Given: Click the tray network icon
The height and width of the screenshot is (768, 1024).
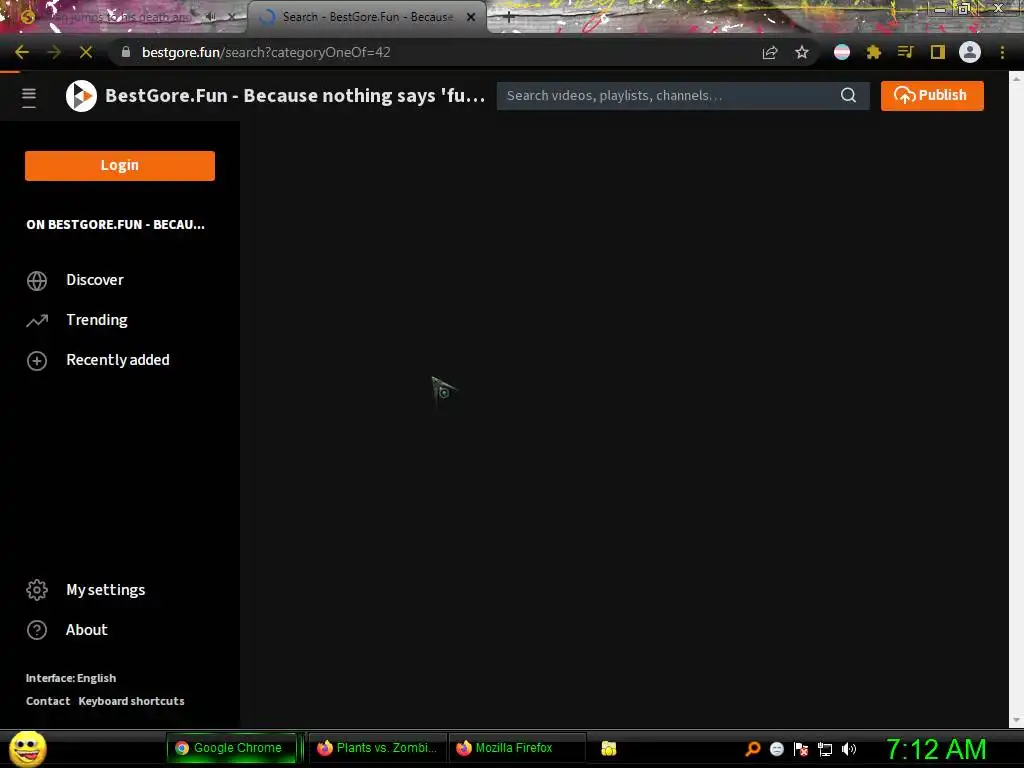Looking at the screenshot, I should coord(825,749).
